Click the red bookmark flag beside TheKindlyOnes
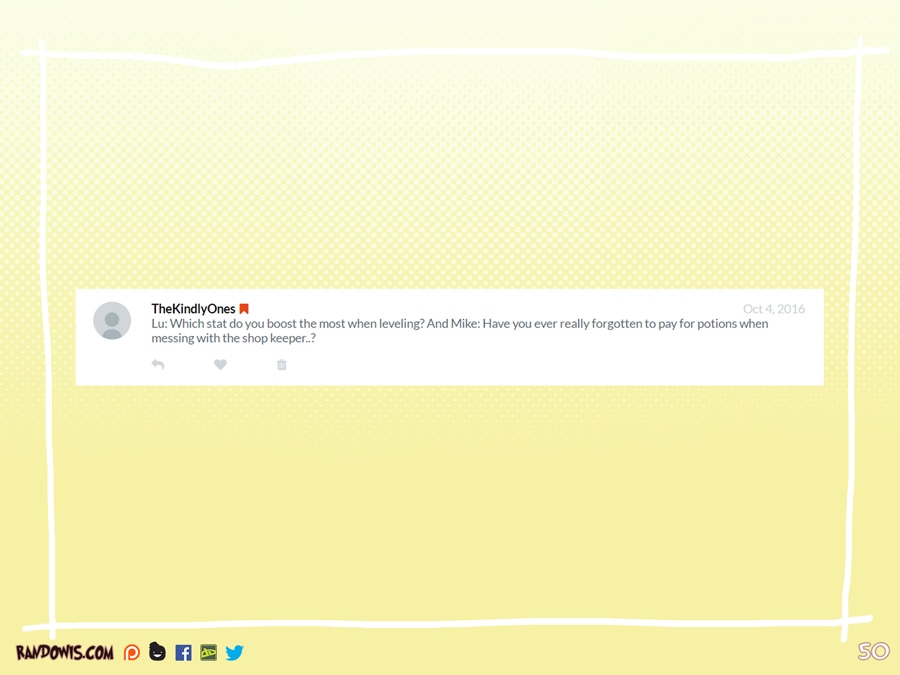The width and height of the screenshot is (900, 675). 244,309
